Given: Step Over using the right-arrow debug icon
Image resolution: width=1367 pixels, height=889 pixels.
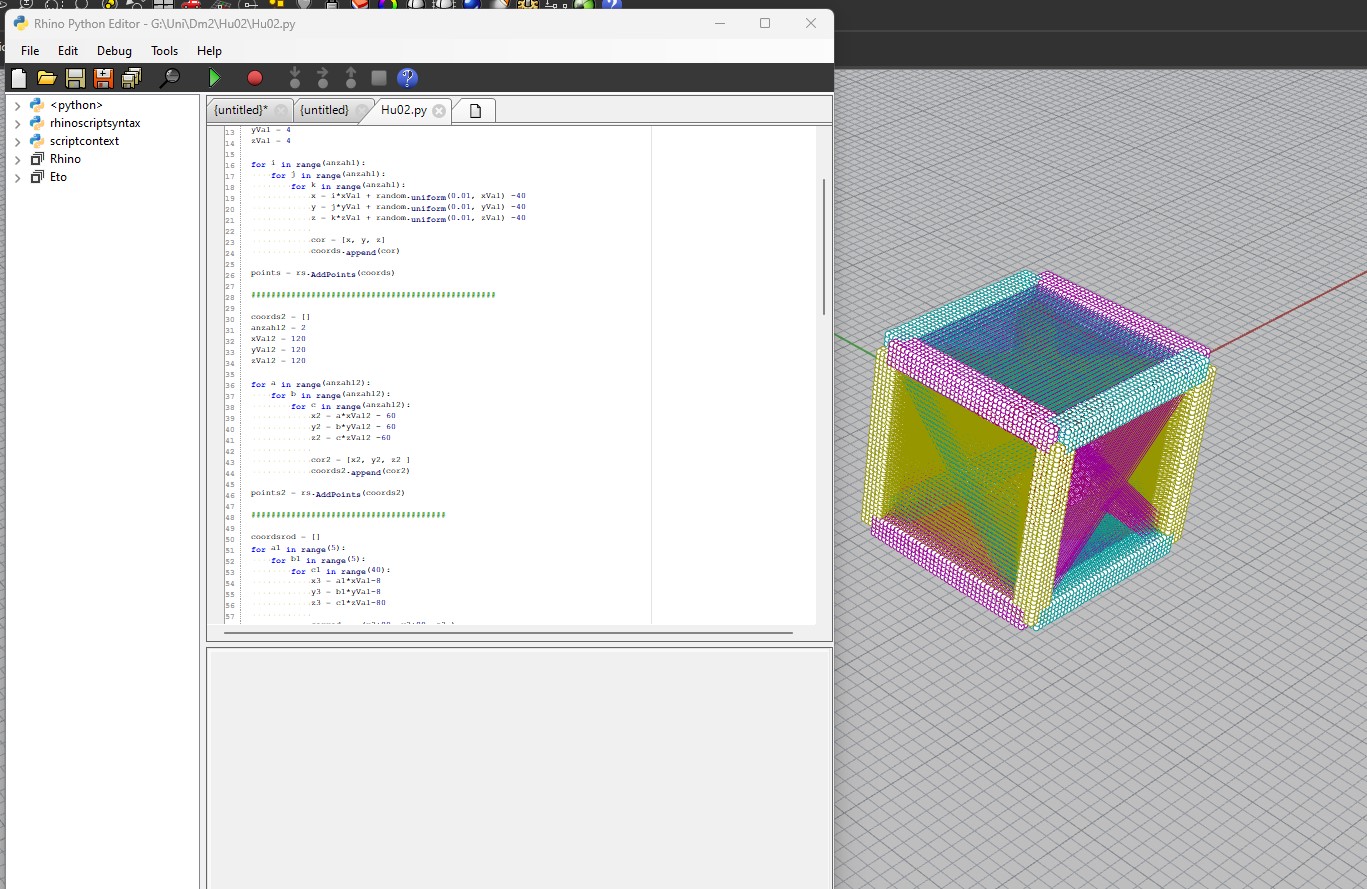Looking at the screenshot, I should (322, 77).
